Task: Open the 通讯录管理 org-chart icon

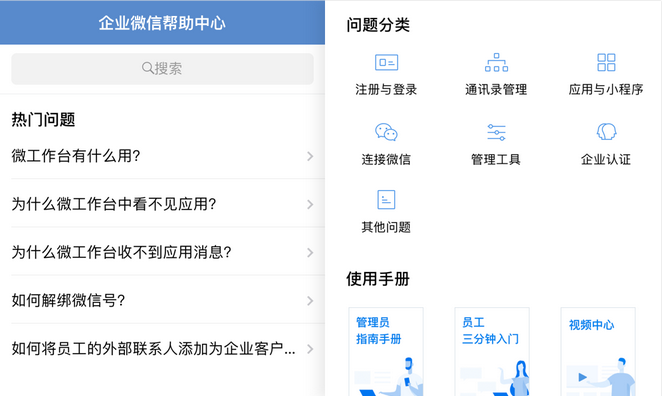Action: (496, 63)
